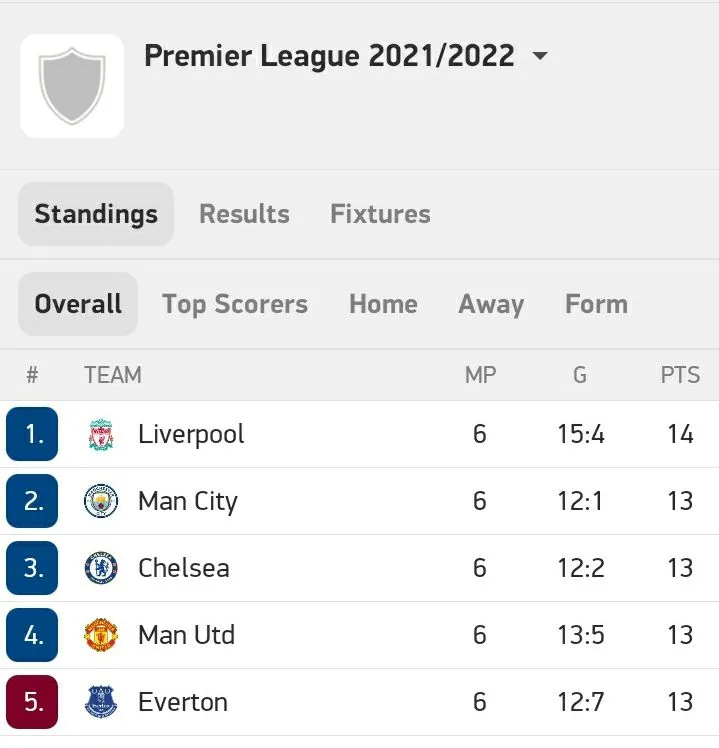Screen dimensions: 719x748
Task: Click the PTS column header
Action: pos(680,376)
